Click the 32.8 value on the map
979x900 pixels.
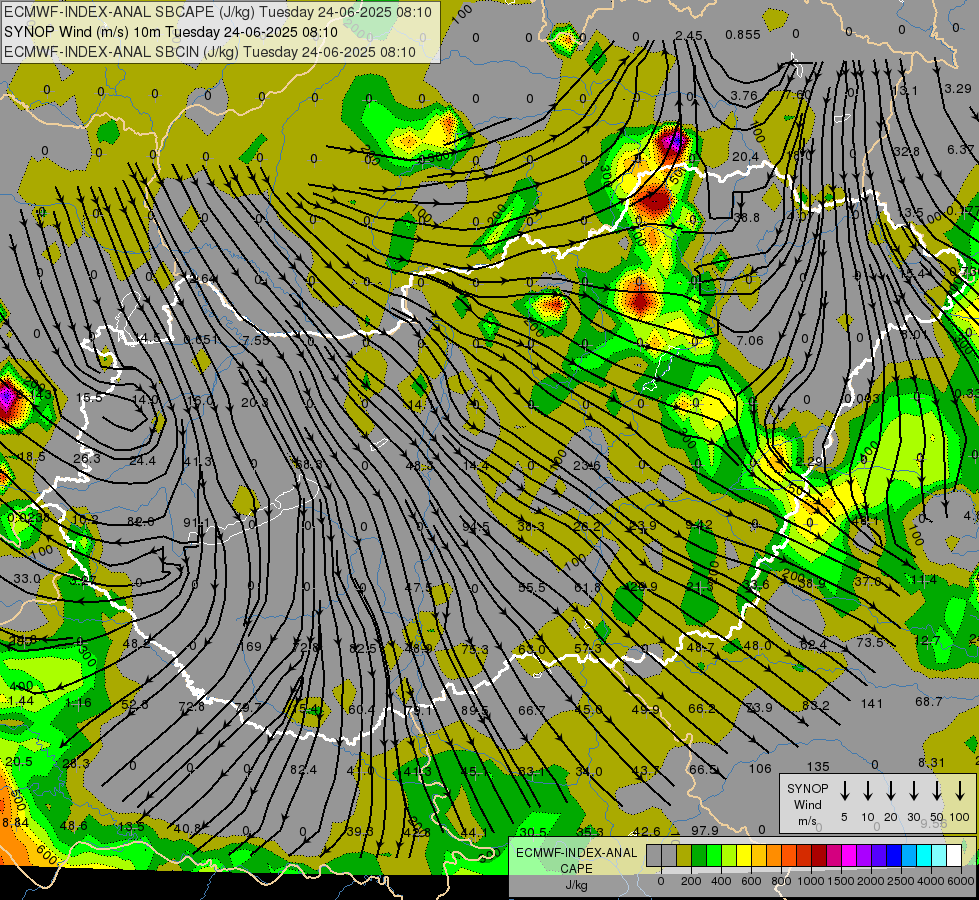(907, 151)
